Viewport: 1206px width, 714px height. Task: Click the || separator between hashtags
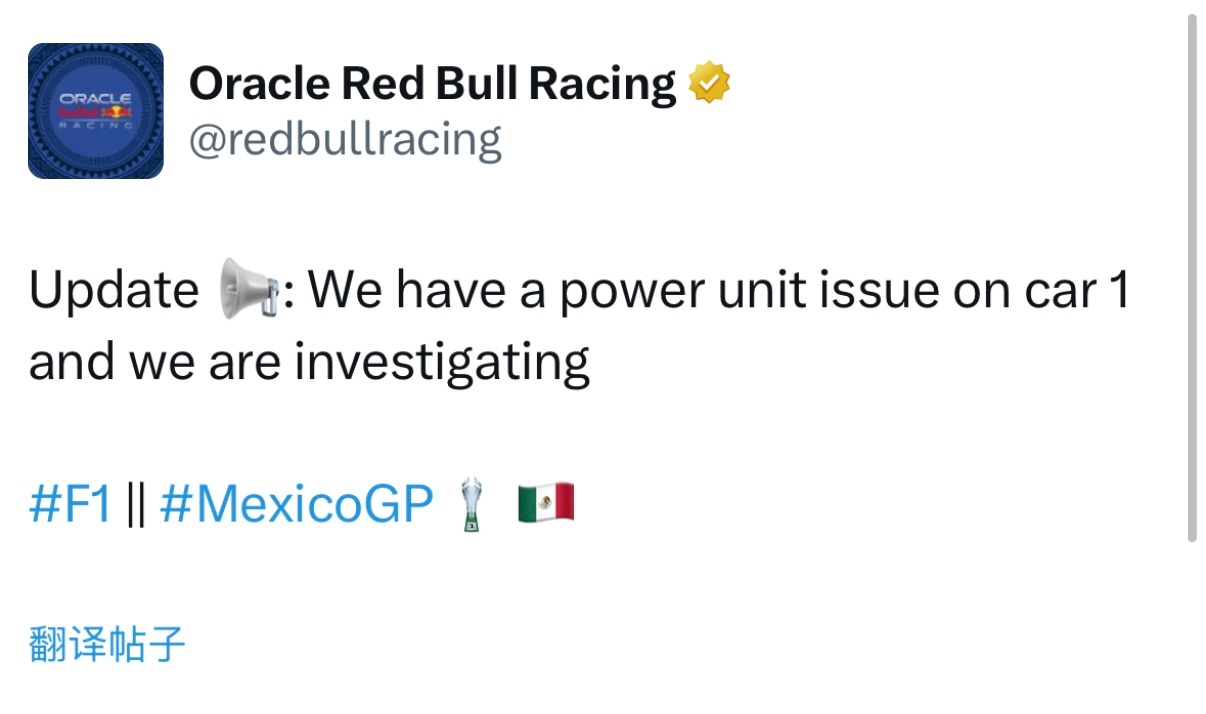coord(137,505)
